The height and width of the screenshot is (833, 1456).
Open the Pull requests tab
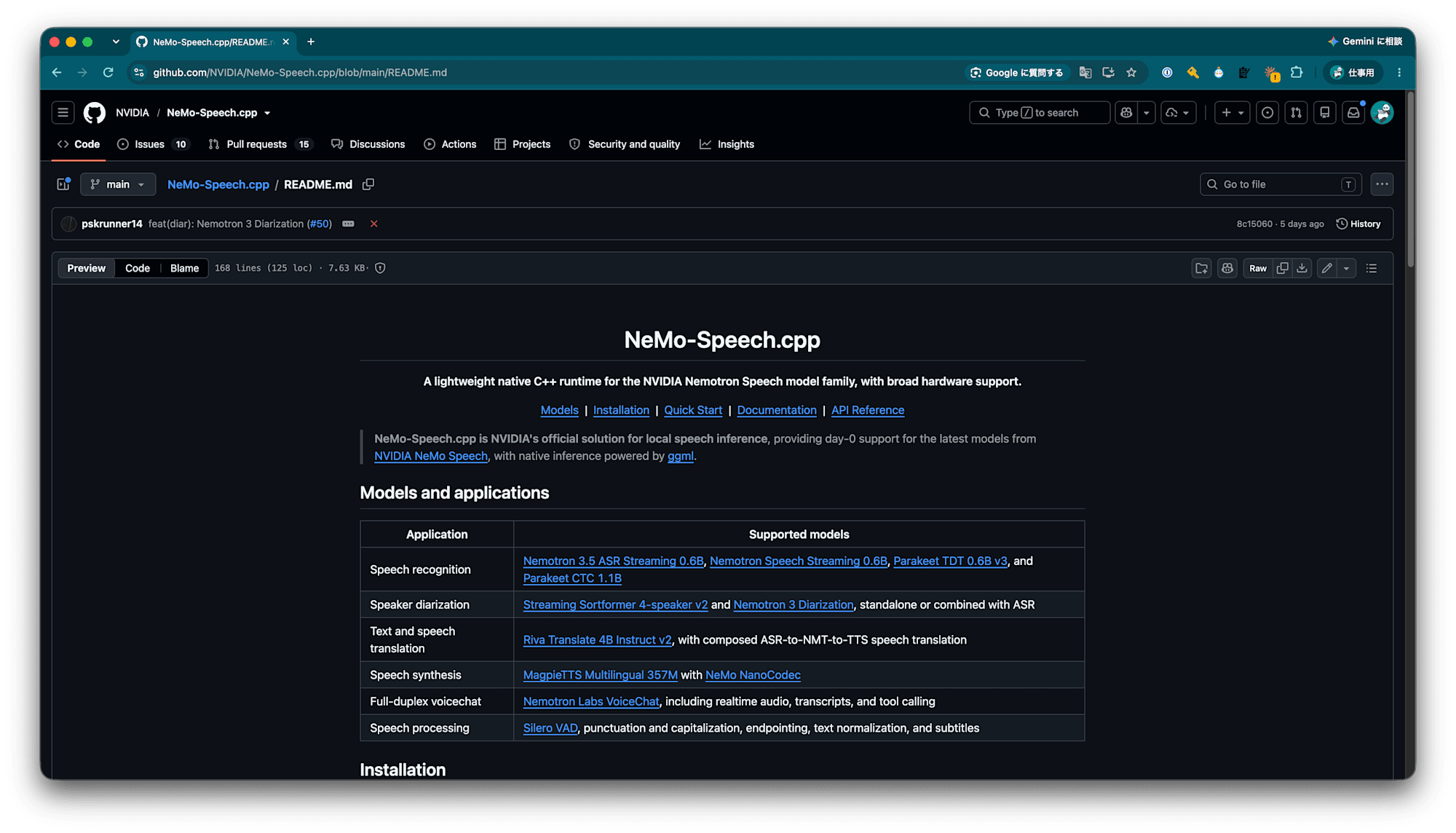(x=261, y=144)
